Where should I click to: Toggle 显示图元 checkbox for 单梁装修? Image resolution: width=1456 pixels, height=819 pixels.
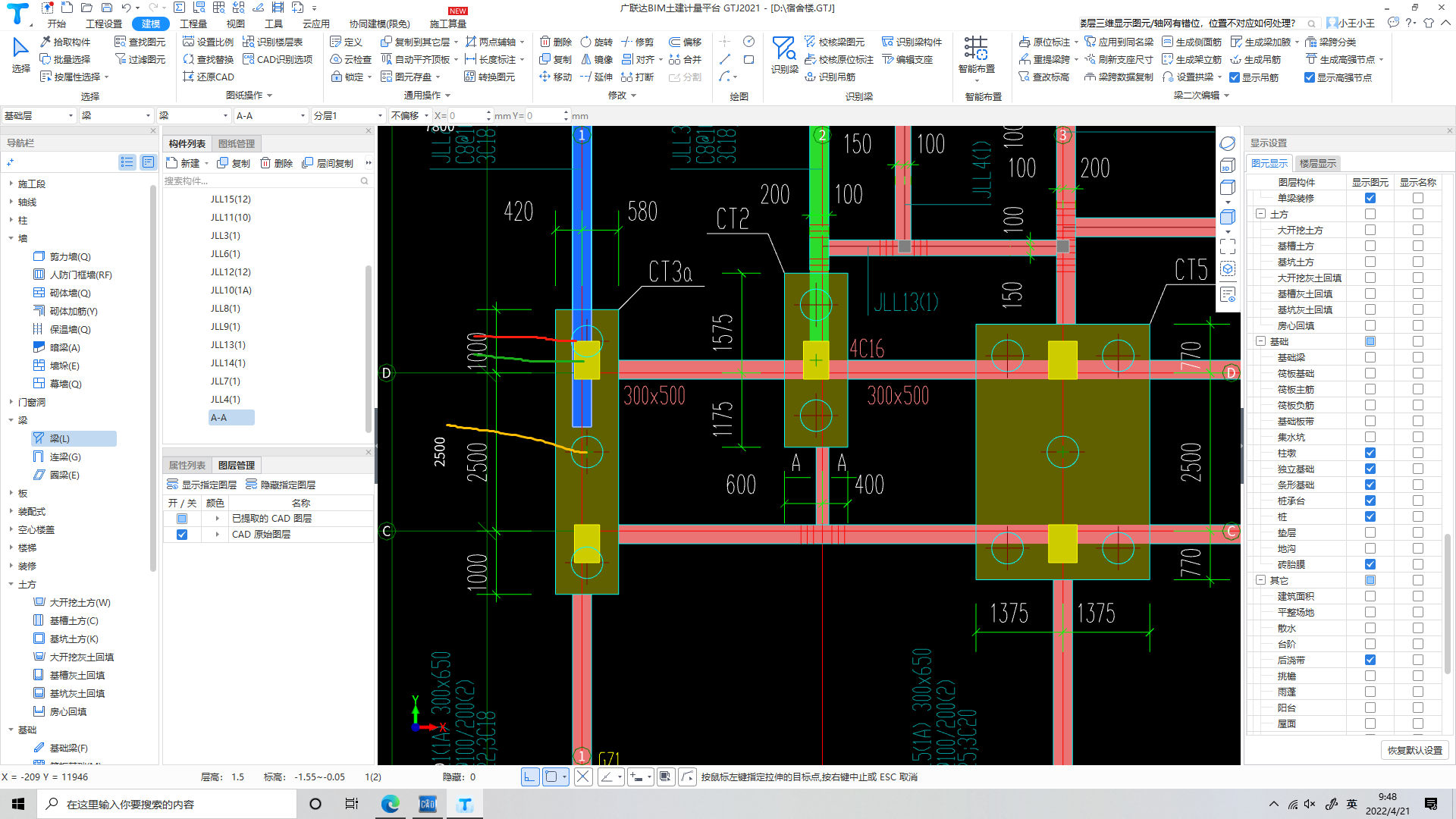(x=1370, y=198)
